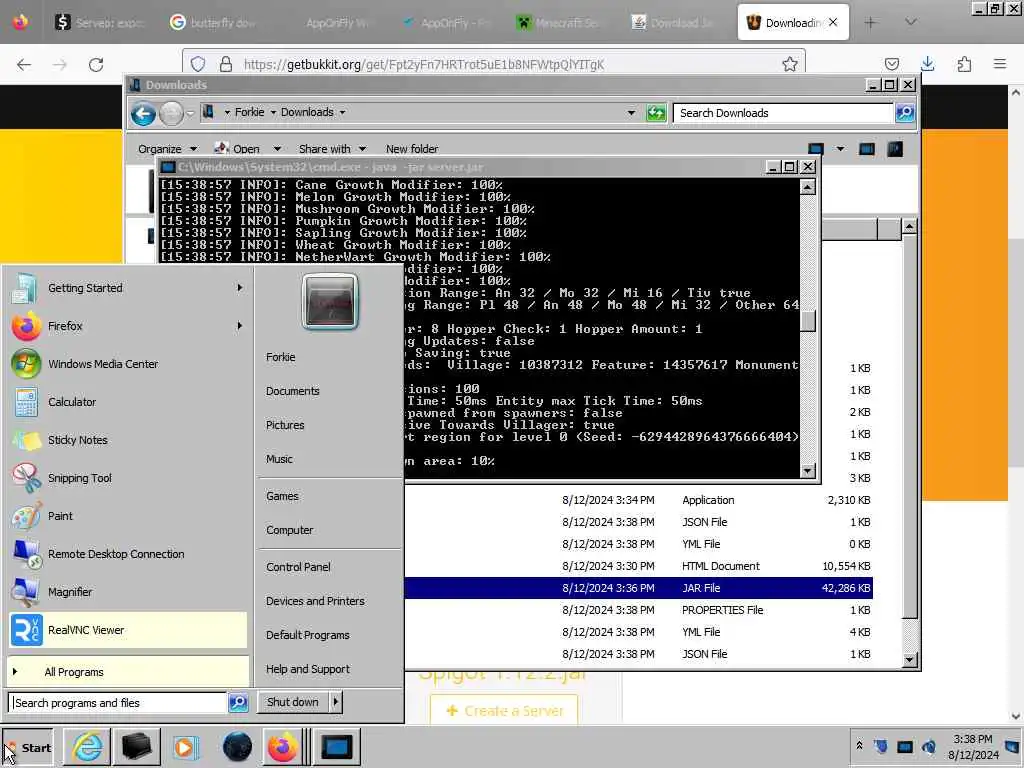Open Internet Explorer from taskbar
Image resolution: width=1024 pixels, height=768 pixels.
87,747
